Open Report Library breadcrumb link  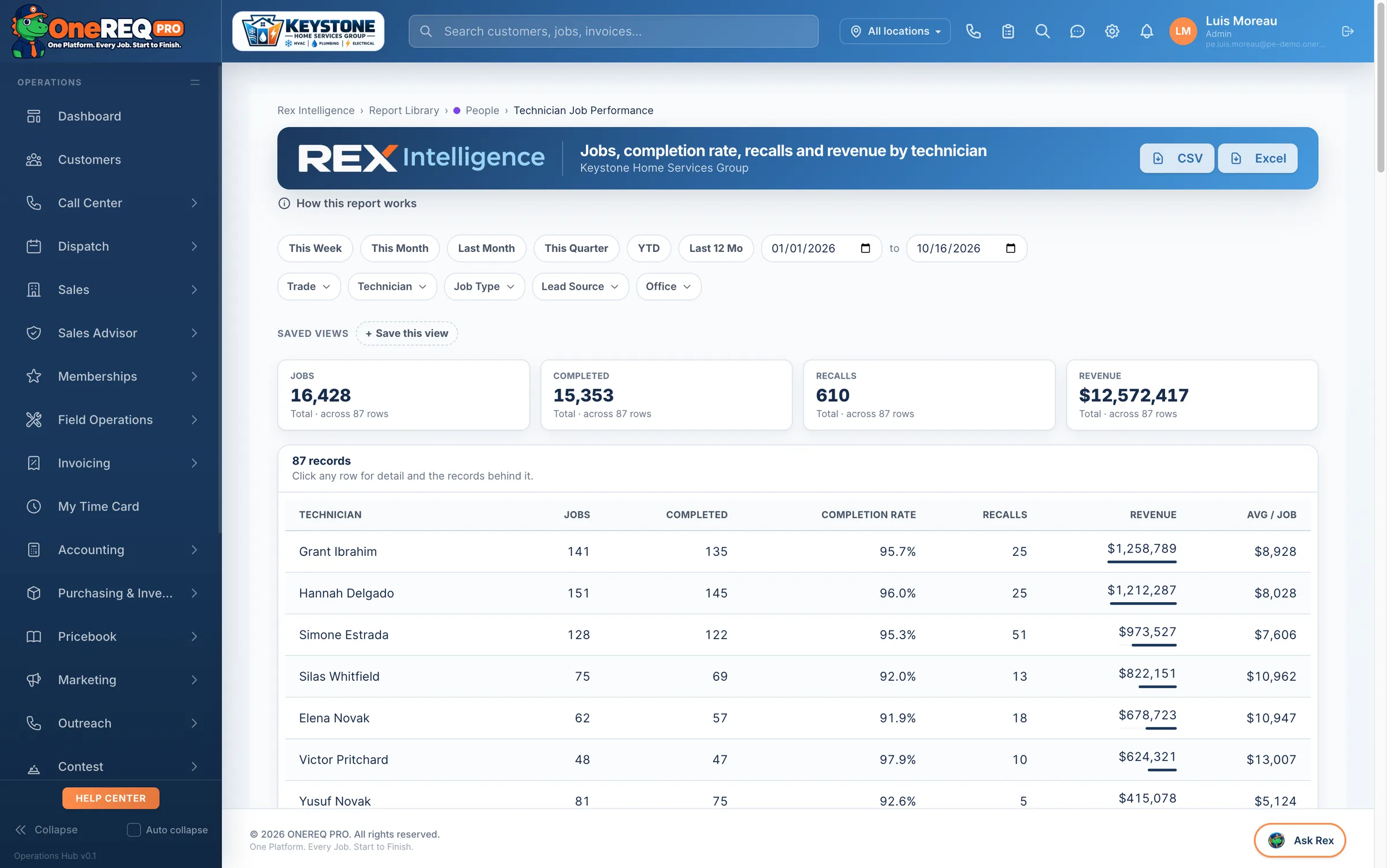pyautogui.click(x=404, y=110)
